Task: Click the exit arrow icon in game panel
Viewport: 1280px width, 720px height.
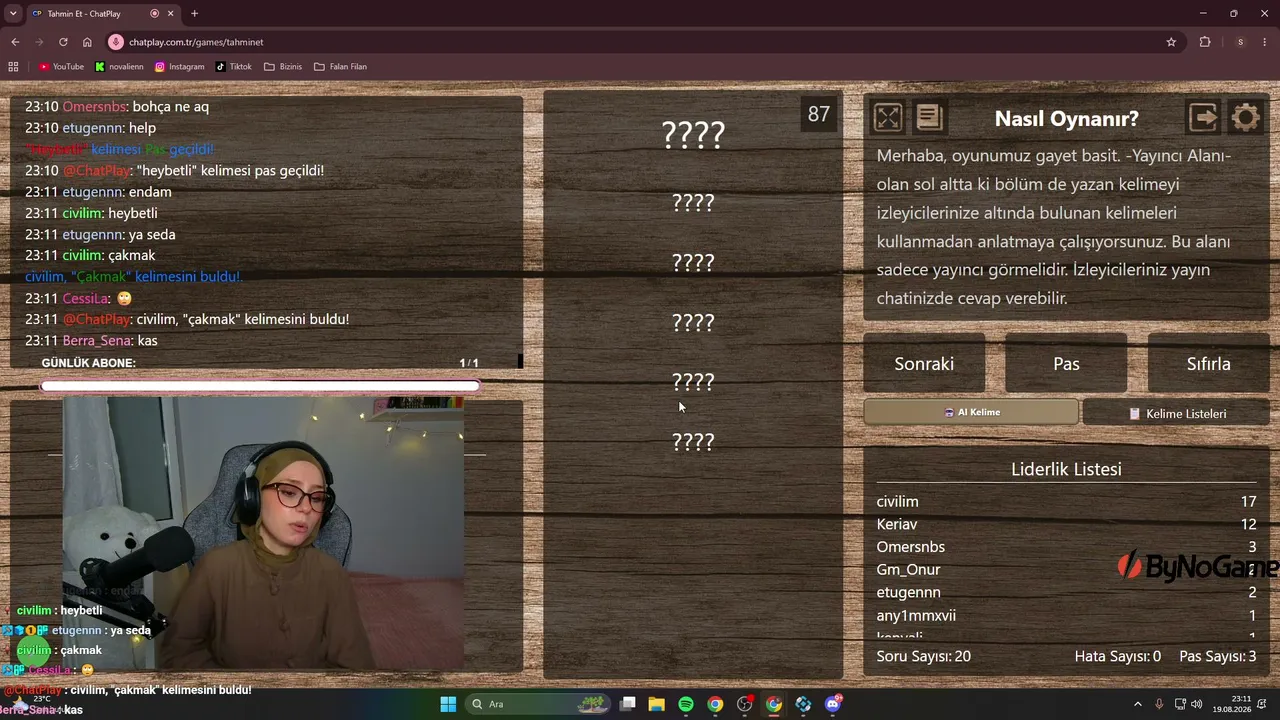Action: pos(1203,118)
